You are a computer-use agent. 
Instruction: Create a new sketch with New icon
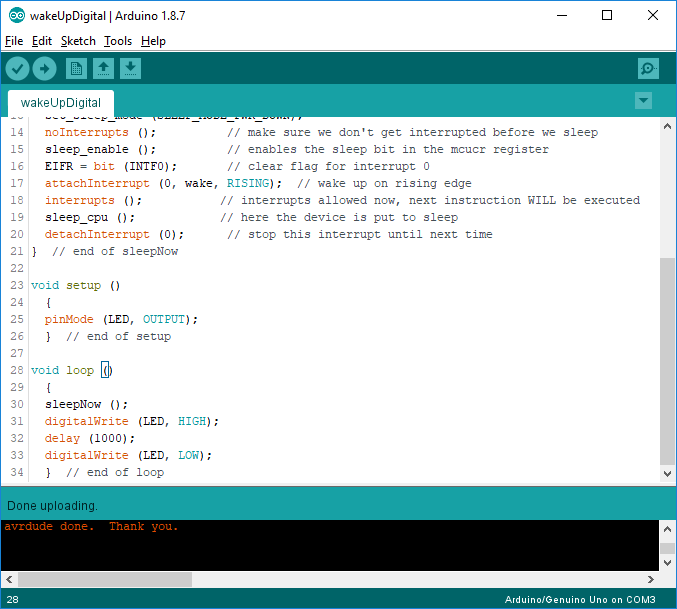[76, 69]
